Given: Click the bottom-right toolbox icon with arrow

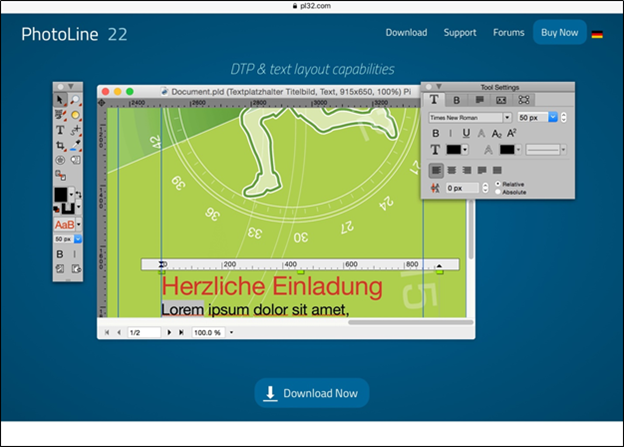Looking at the screenshot, I should coord(76,269).
